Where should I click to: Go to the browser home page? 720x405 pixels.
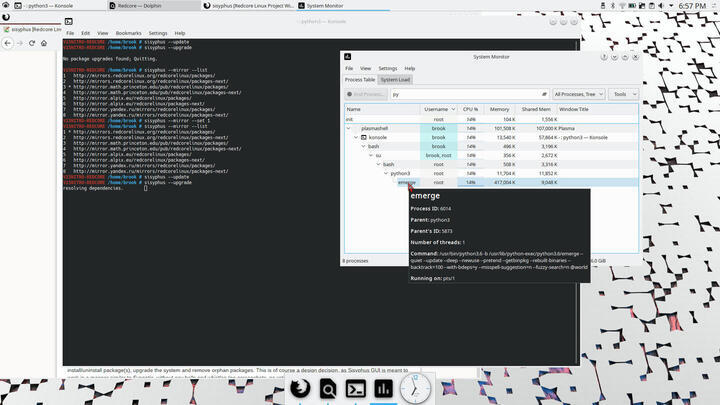(x=44, y=43)
